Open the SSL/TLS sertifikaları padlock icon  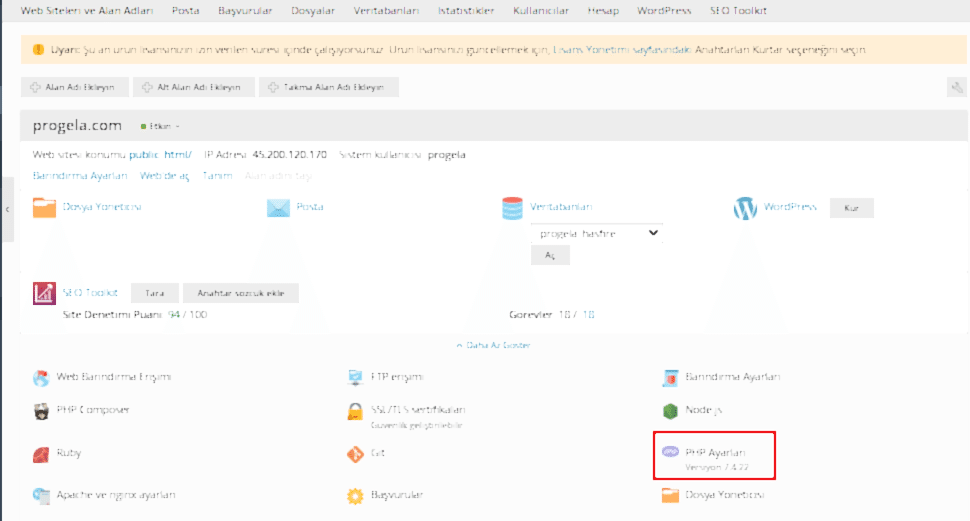click(354, 410)
